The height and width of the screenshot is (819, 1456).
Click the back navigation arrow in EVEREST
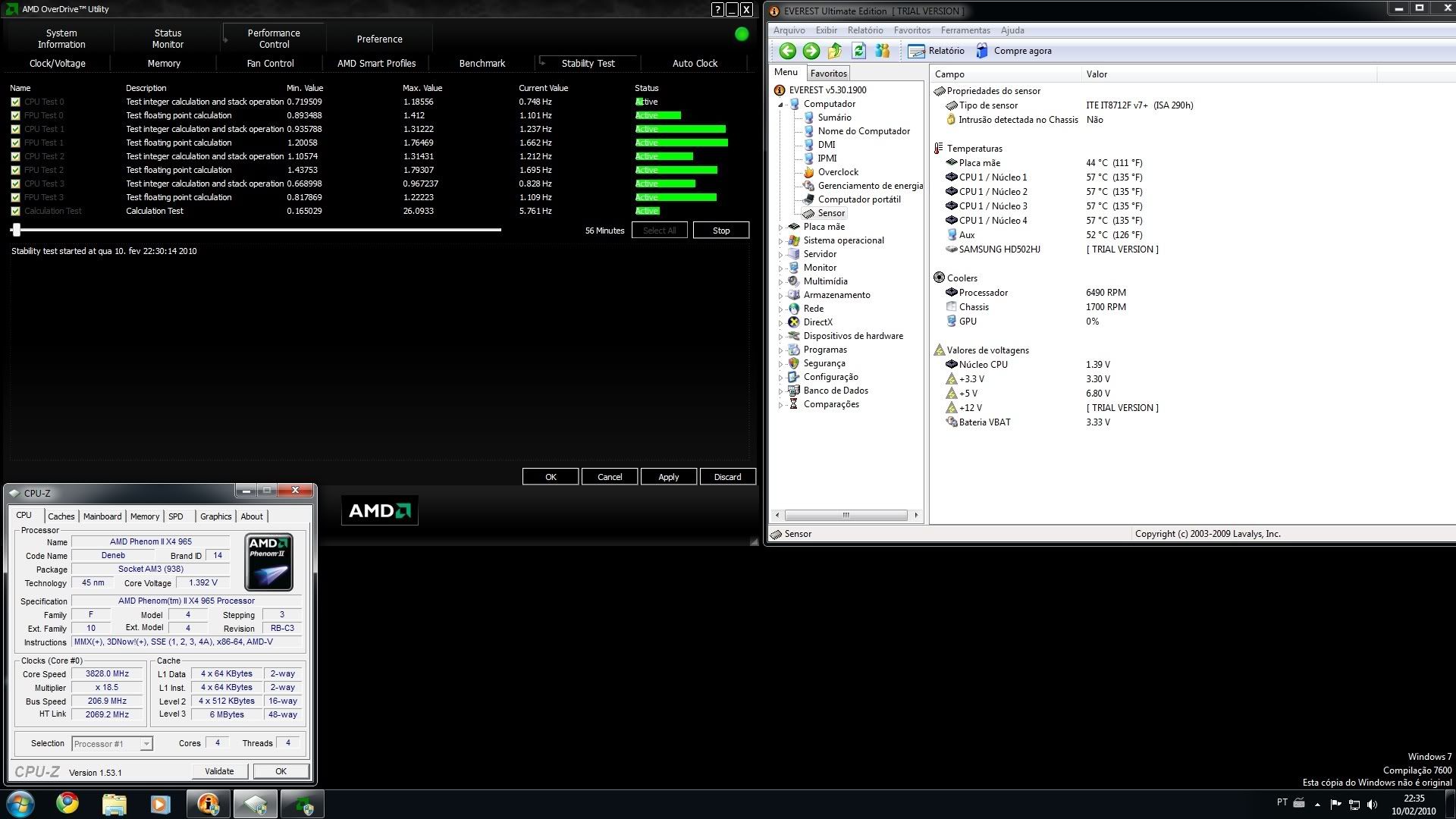coord(786,51)
